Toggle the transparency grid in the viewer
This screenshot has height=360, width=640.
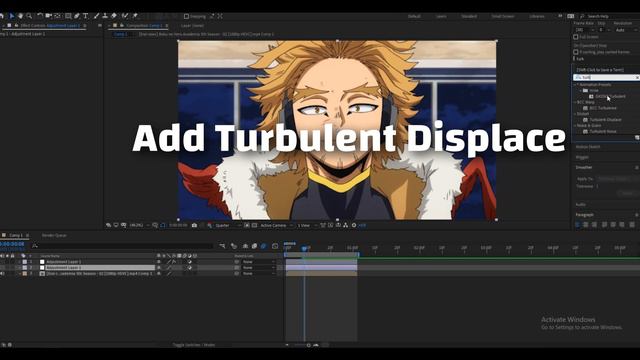click(x=255, y=225)
